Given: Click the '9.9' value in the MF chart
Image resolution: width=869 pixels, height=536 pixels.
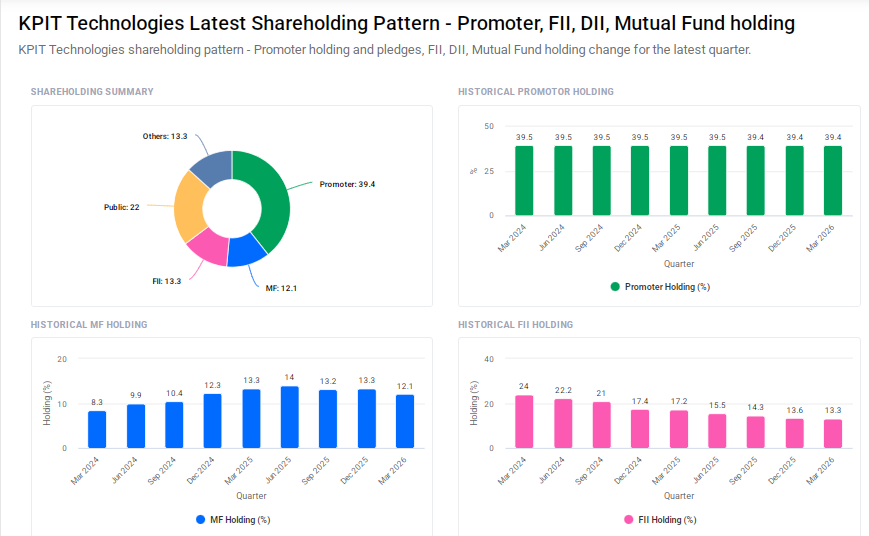Looking at the screenshot, I should pos(136,395).
